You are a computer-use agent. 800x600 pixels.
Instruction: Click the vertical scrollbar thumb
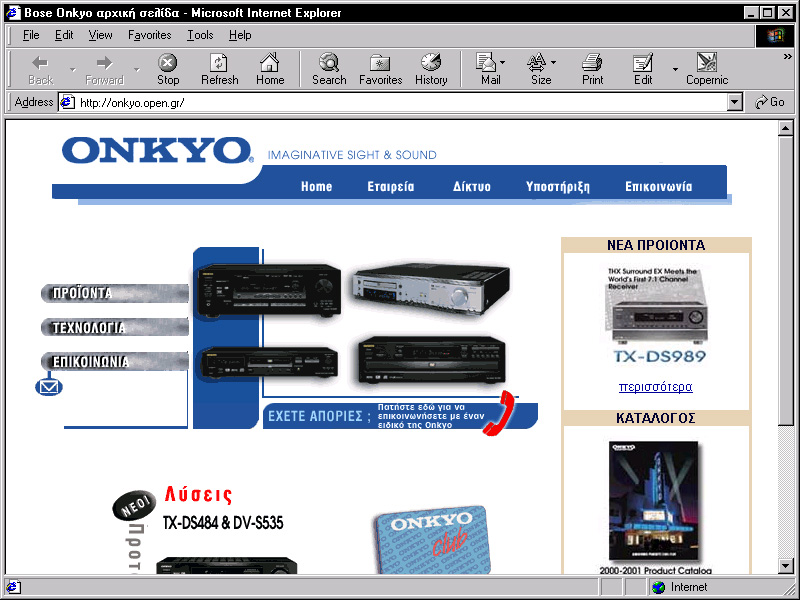(x=786, y=280)
